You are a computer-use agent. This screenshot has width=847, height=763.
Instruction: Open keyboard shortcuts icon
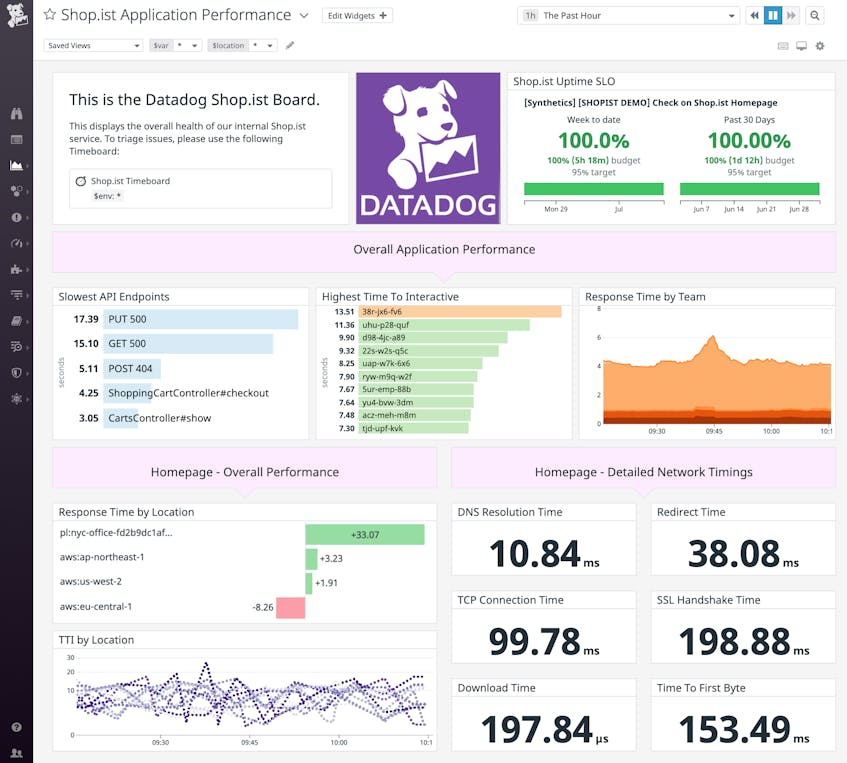(x=783, y=46)
